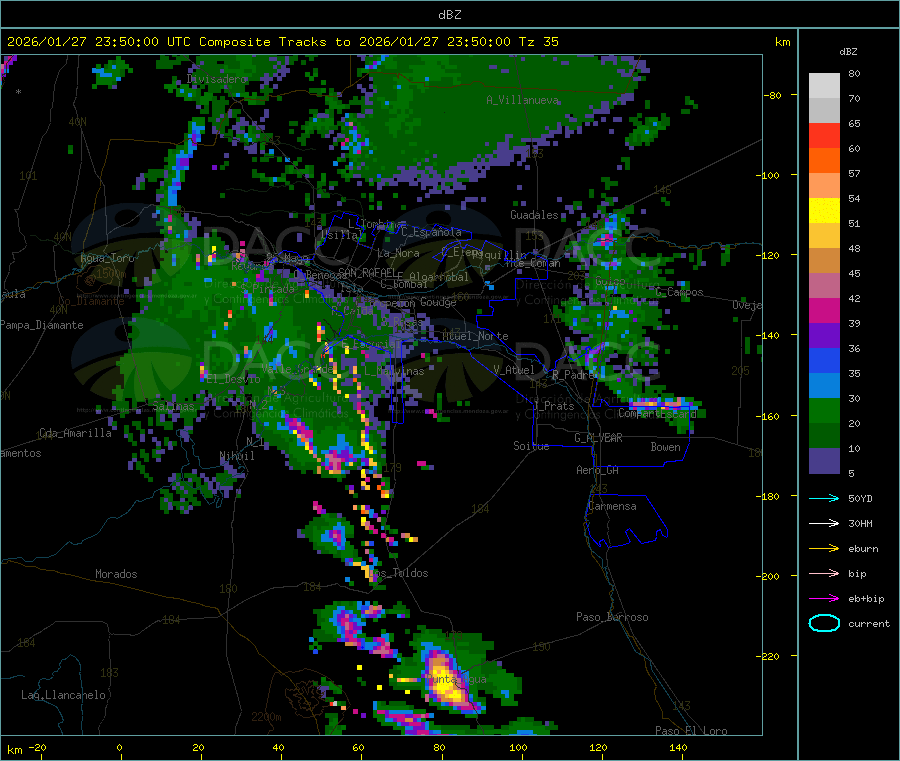Click the 'Nihuil' map label
This screenshot has height=761, width=900.
(x=237, y=456)
